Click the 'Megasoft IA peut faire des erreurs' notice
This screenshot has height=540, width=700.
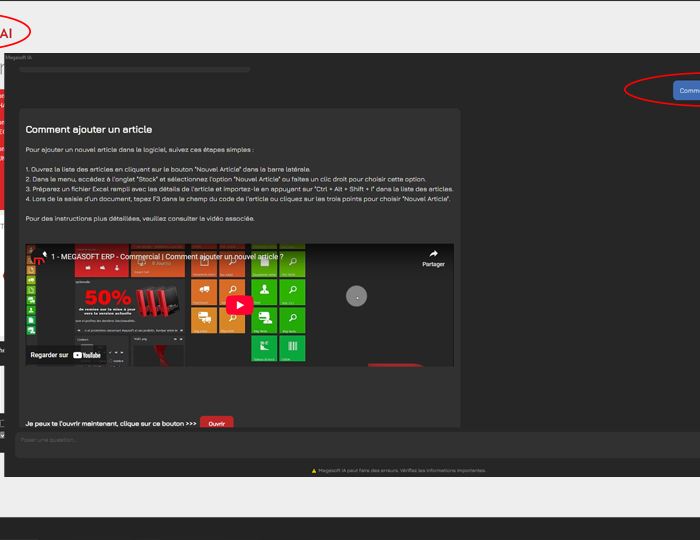click(402, 470)
